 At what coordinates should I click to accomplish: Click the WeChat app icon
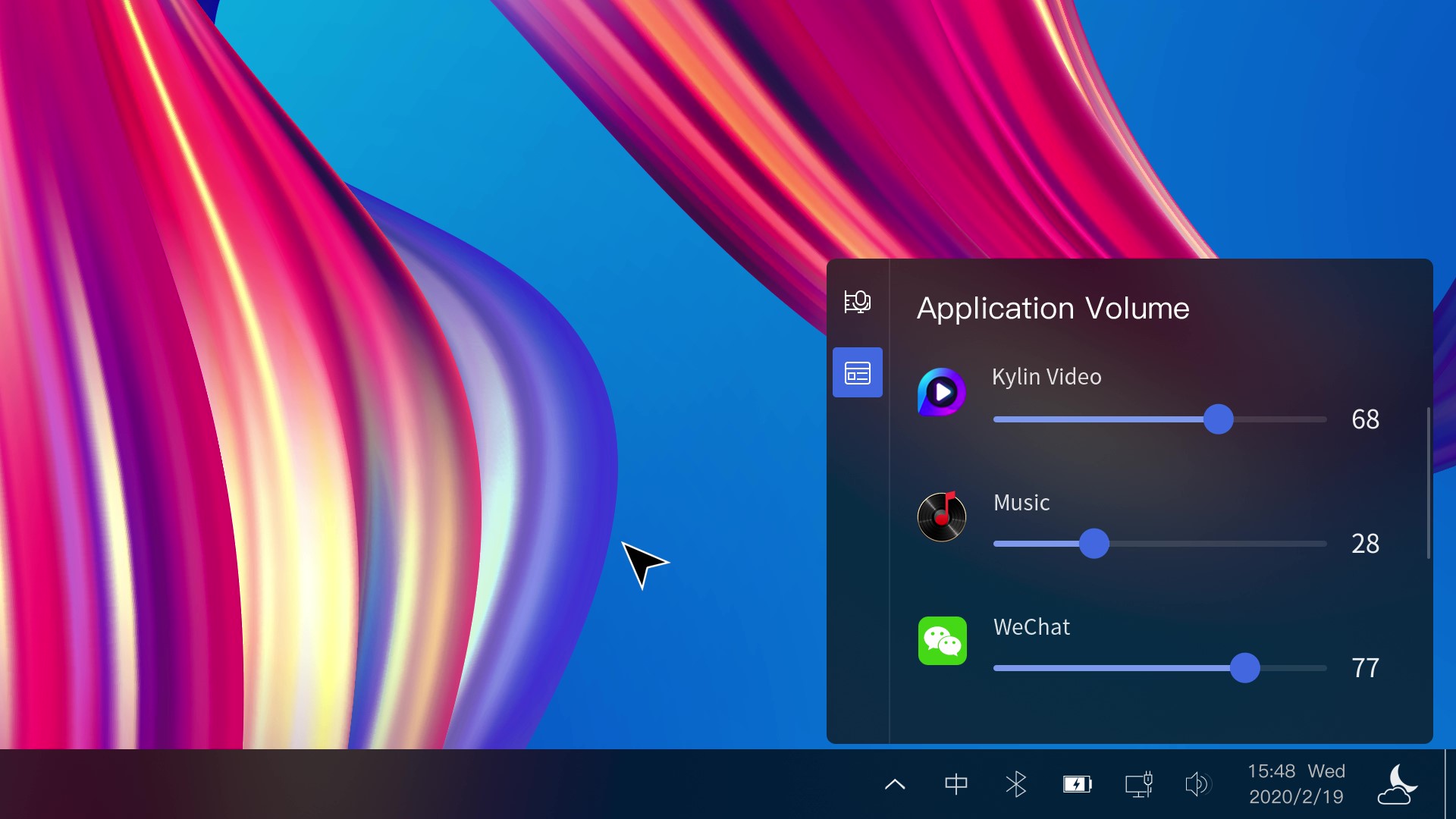point(942,641)
